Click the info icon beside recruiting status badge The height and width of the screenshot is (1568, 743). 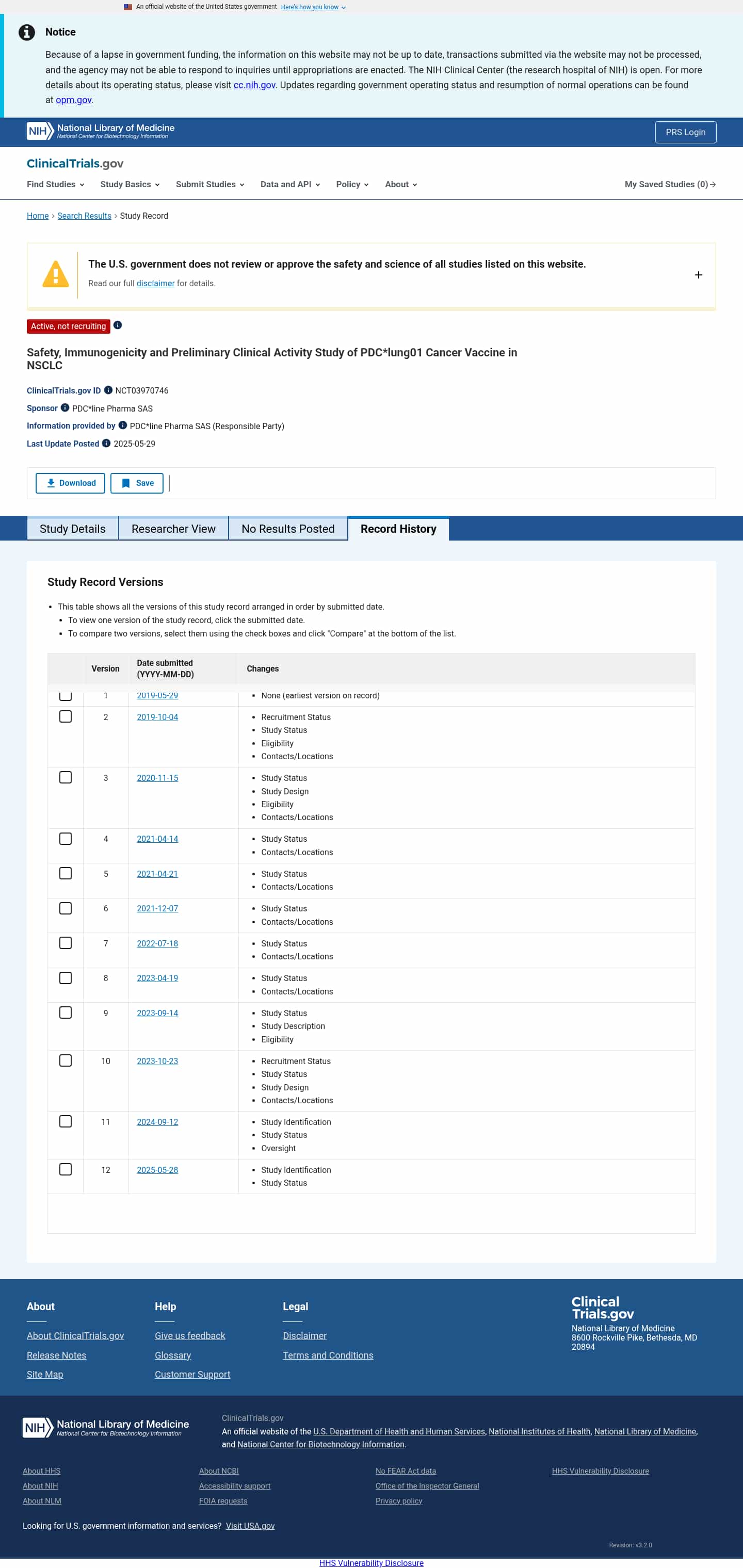coord(118,325)
